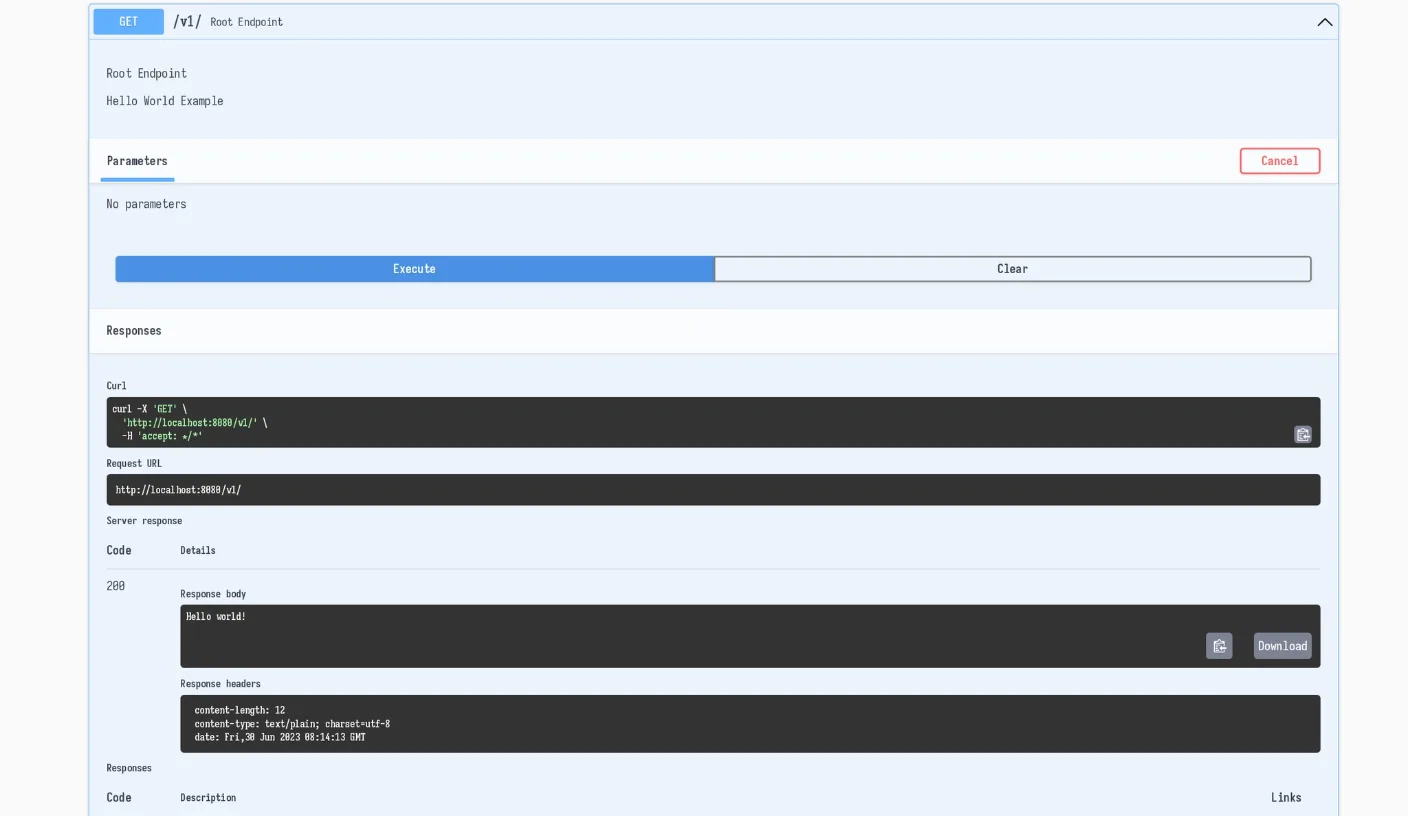Click the 'Server response' label
This screenshot has width=1408, height=816.
pos(144,521)
